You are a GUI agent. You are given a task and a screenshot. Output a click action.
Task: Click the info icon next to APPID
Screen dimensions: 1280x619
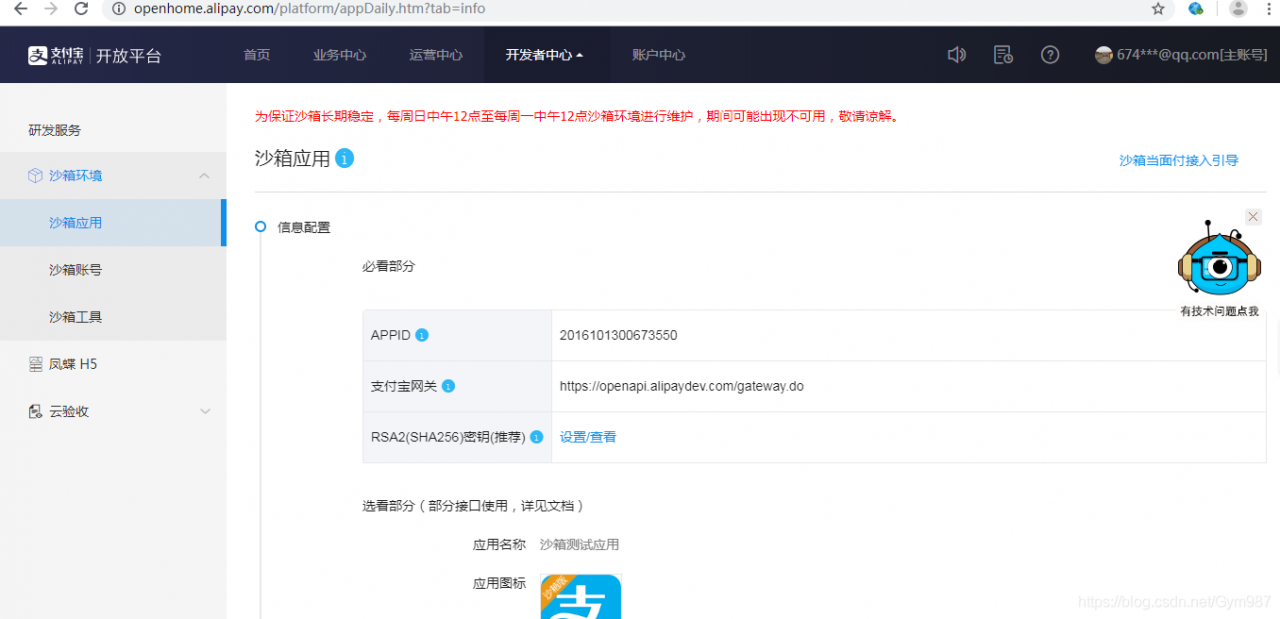[x=422, y=335]
